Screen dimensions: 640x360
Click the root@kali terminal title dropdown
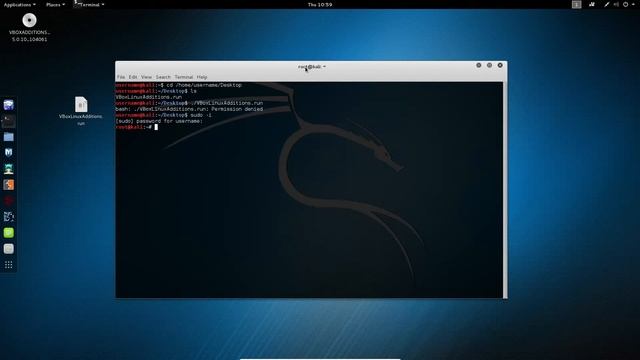(311, 67)
